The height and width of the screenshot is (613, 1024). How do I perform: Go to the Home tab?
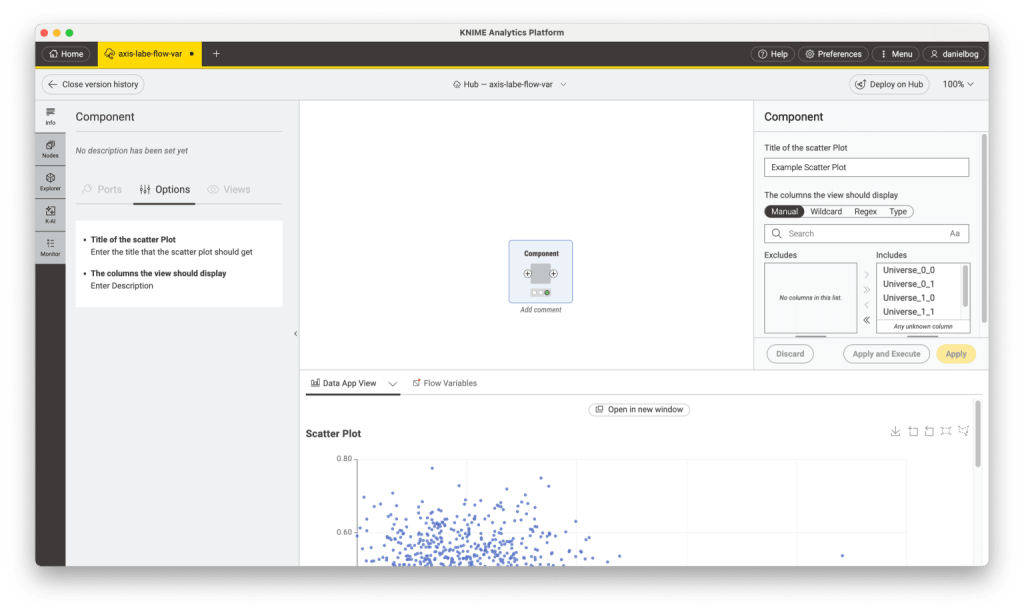click(67, 54)
